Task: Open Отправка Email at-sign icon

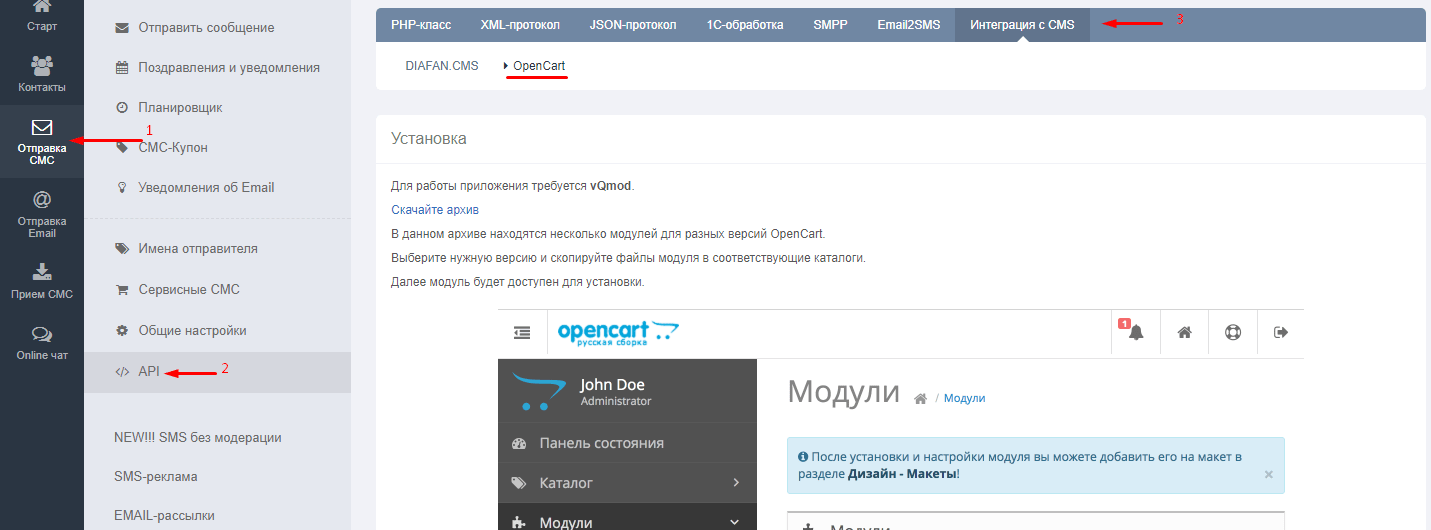Action: pos(42,199)
